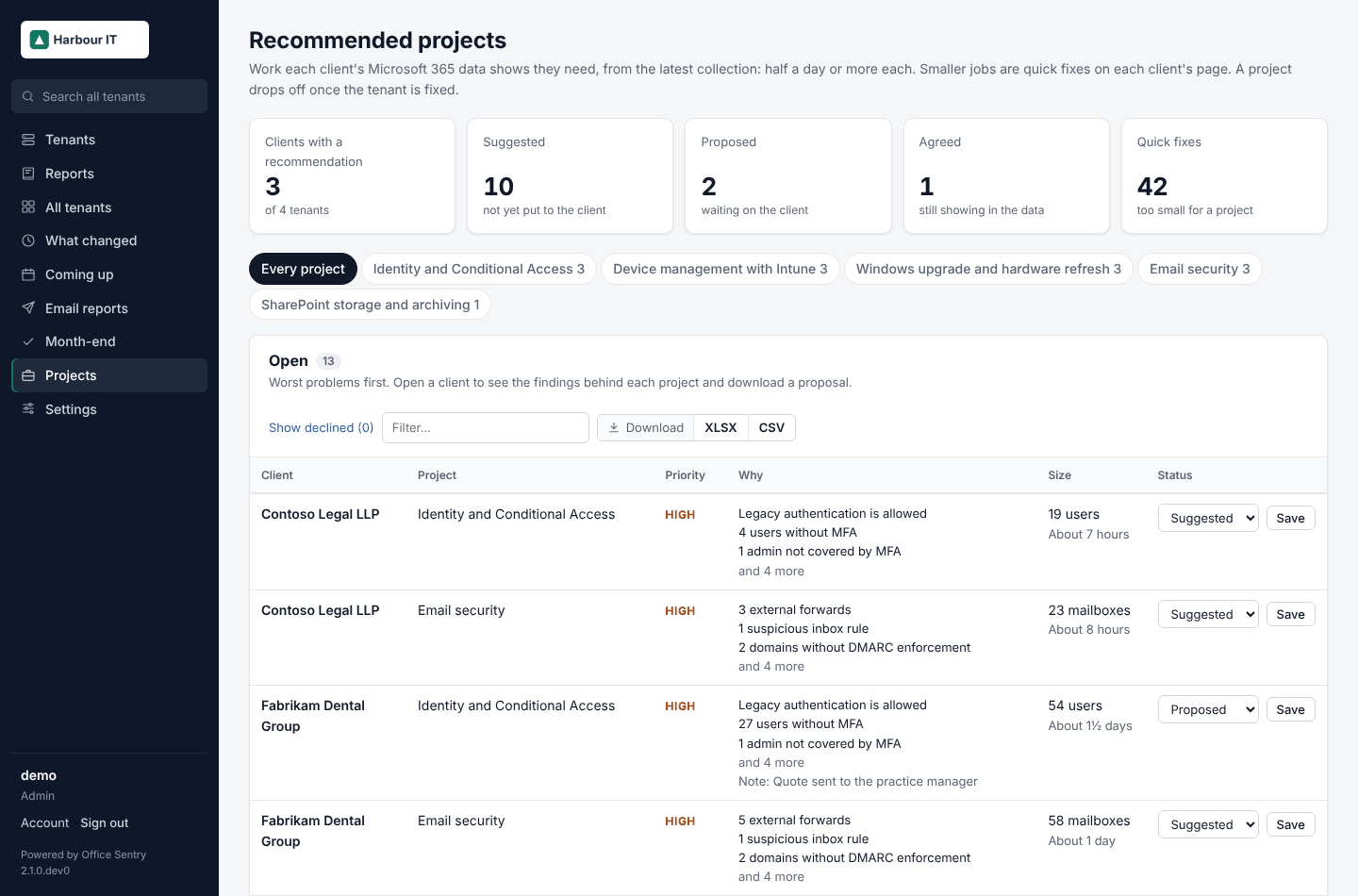
Task: Save the Fabrikam Identity project row
Action: (x=1290, y=709)
